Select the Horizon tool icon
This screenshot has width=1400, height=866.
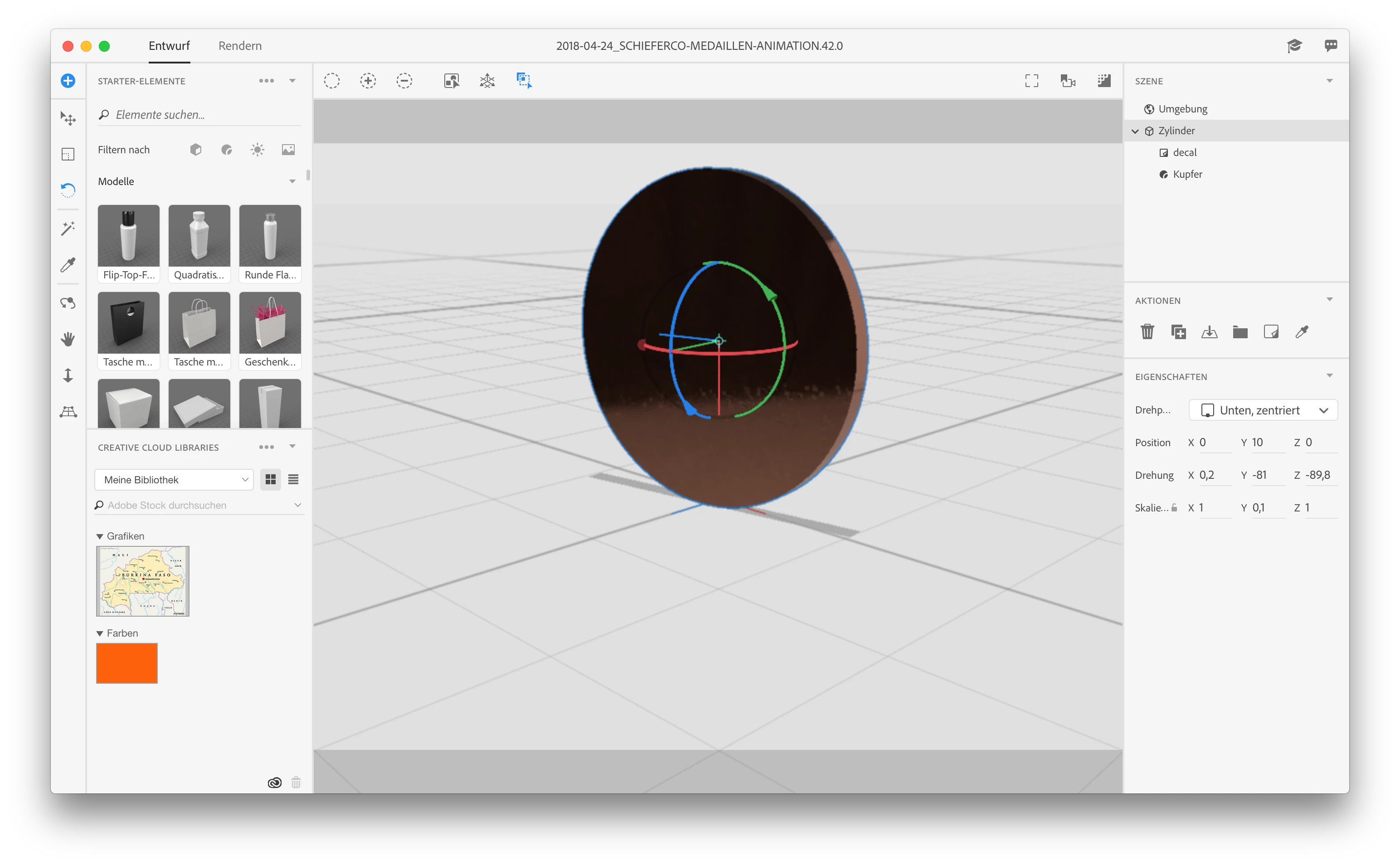click(68, 412)
